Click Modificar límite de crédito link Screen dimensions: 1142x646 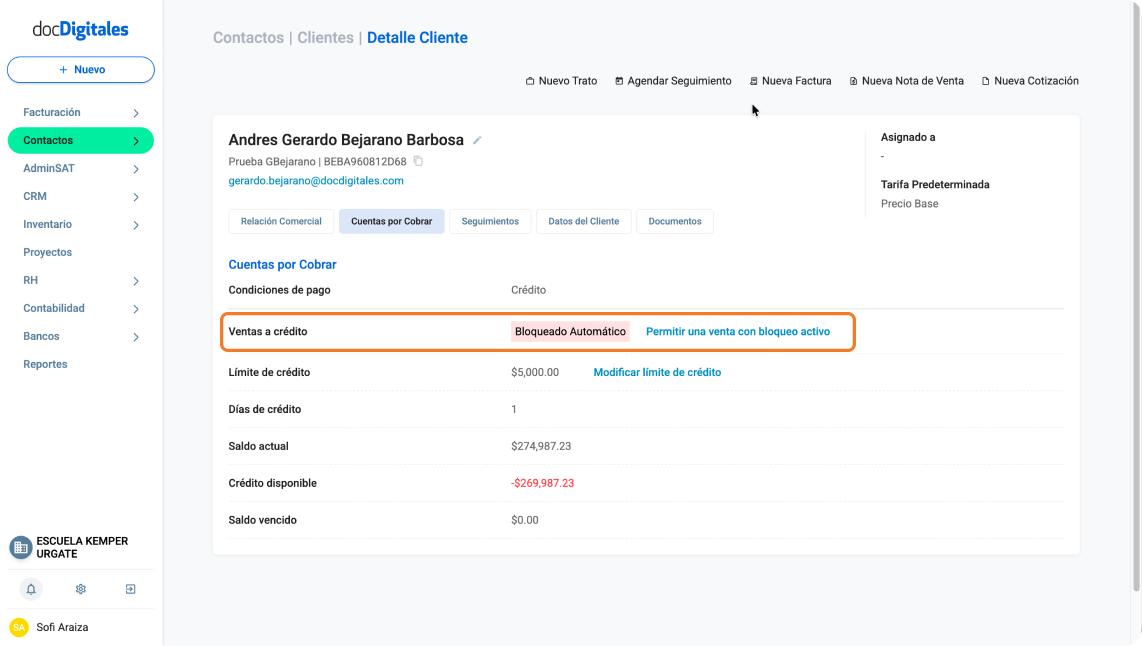point(657,372)
